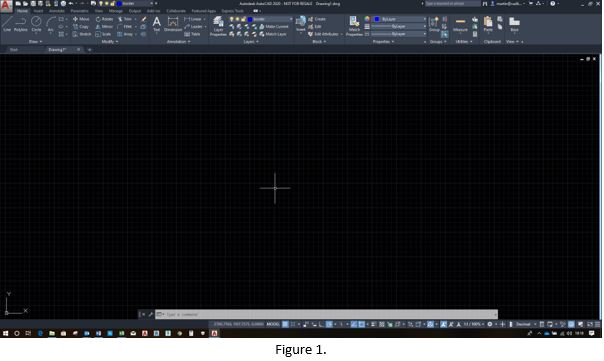This screenshot has height=361, width=604.
Task: Select the Trim tool
Action: pyautogui.click(x=125, y=19)
